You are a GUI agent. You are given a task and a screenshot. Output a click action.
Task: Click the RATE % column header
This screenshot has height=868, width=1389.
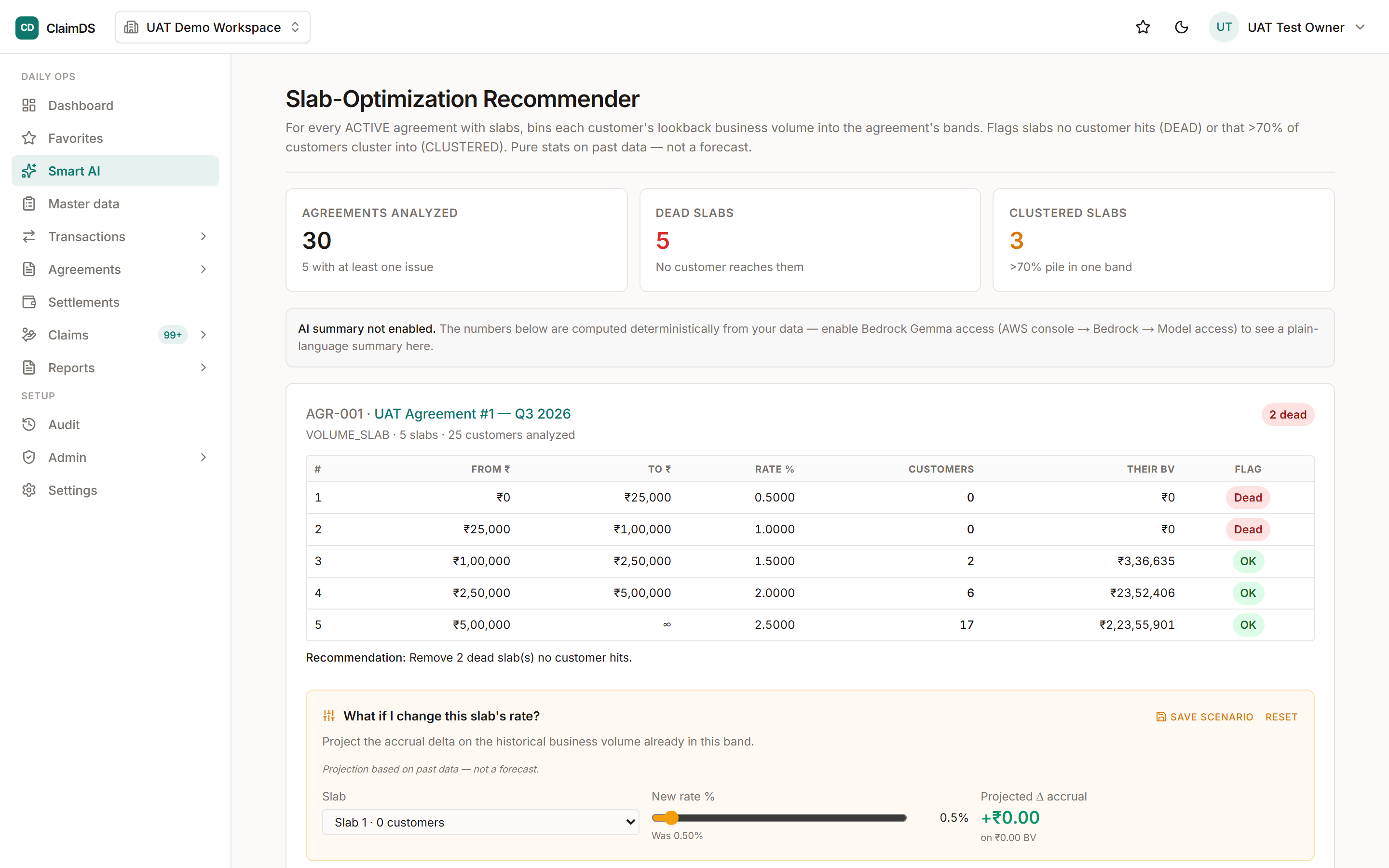tap(774, 469)
